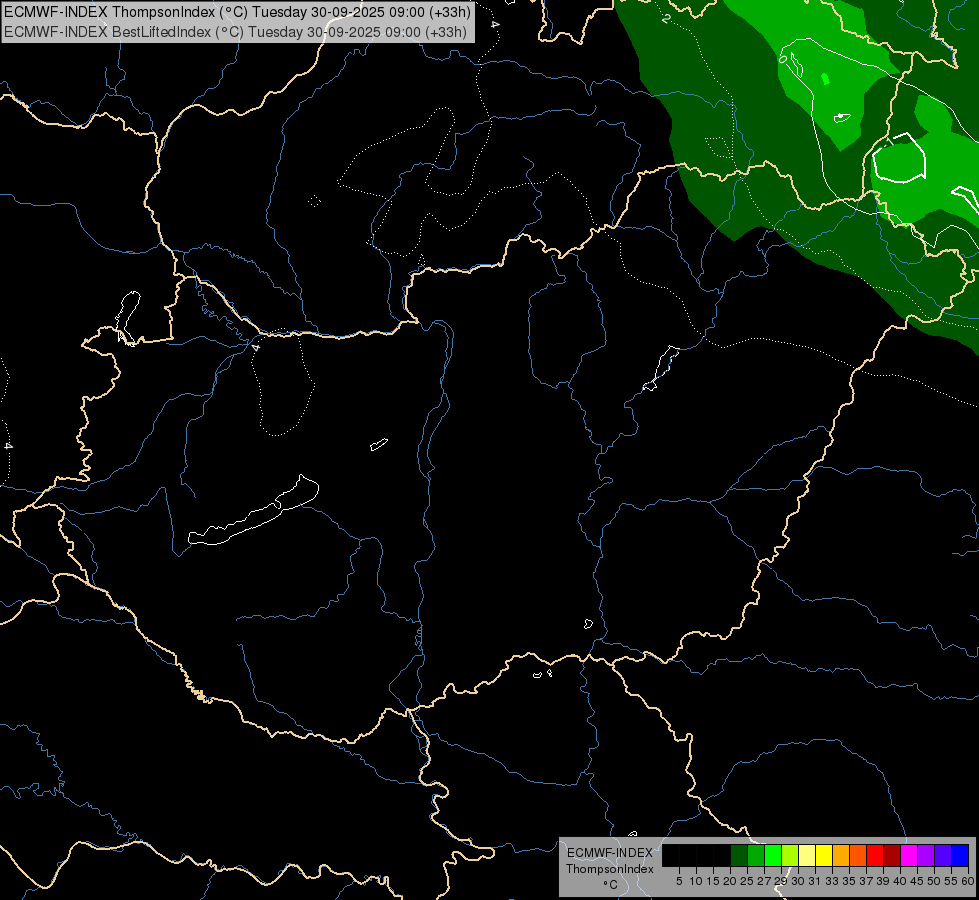
Task: Click the contour label '0' on white isoline
Action: (x=783, y=59)
